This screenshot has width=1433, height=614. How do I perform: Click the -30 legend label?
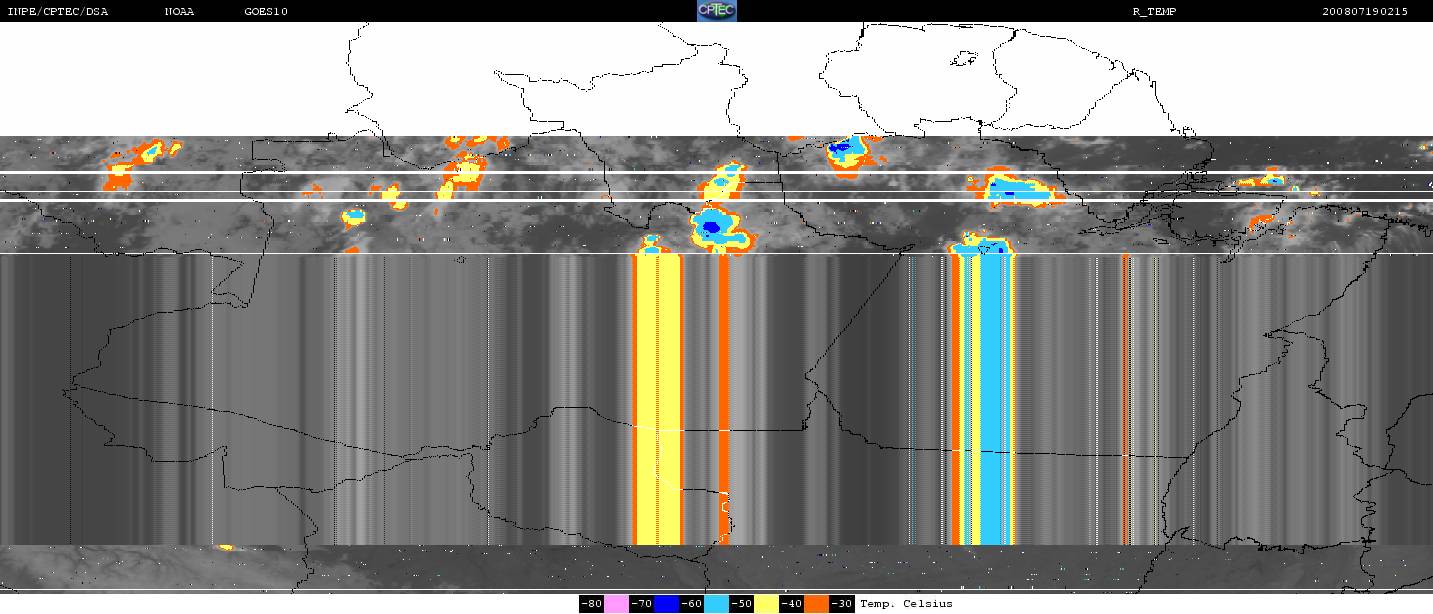pyautogui.click(x=841, y=604)
